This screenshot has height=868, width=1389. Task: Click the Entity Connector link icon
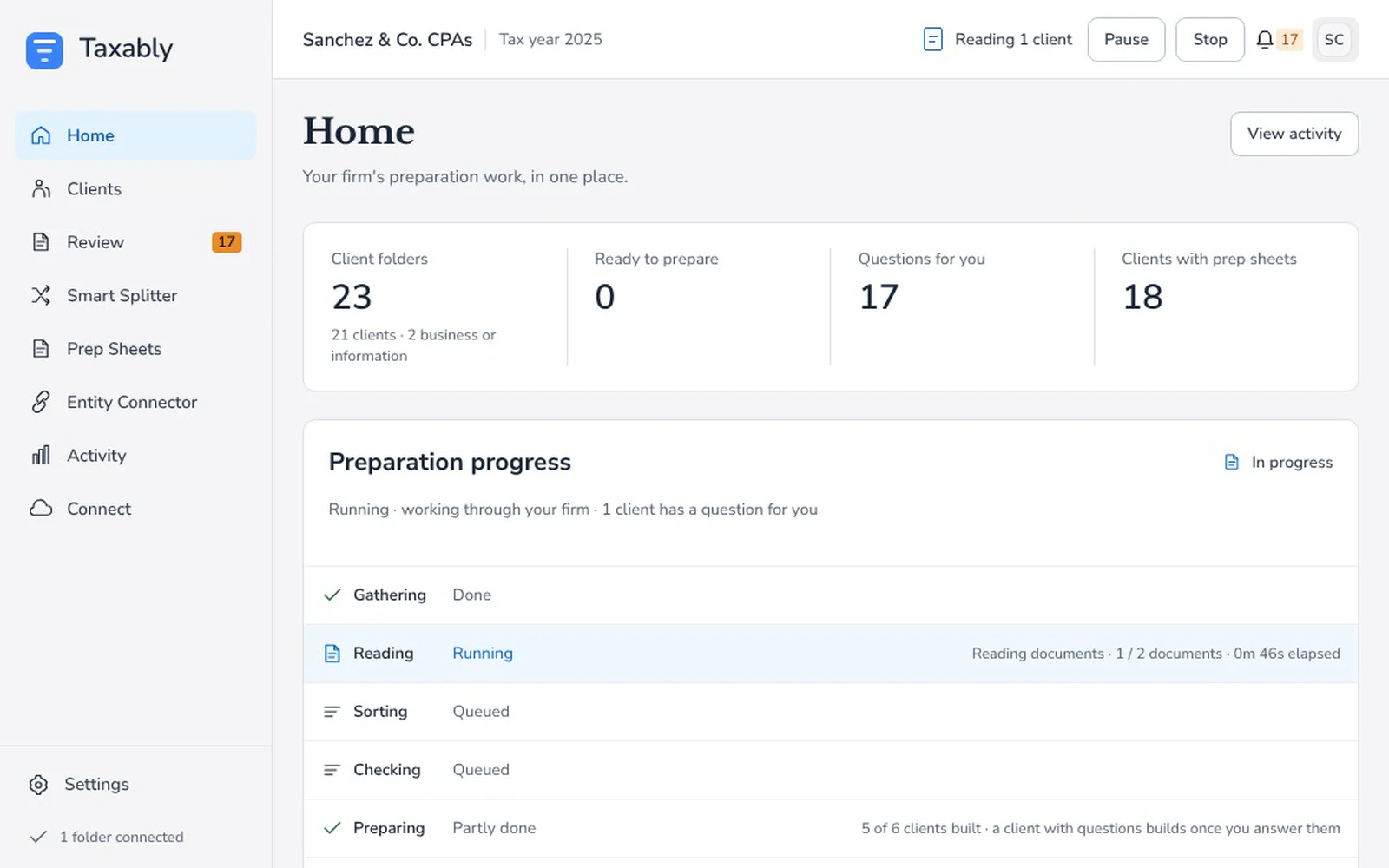41,402
